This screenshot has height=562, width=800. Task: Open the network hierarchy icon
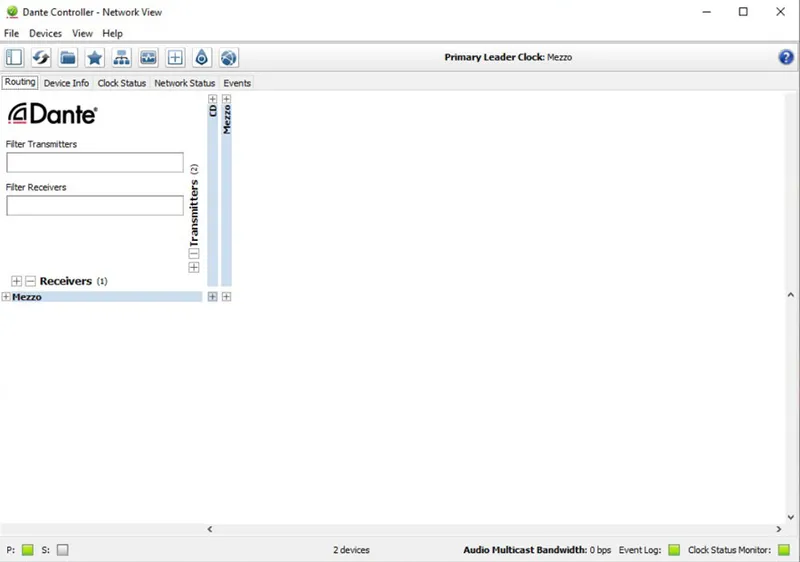tap(121, 58)
